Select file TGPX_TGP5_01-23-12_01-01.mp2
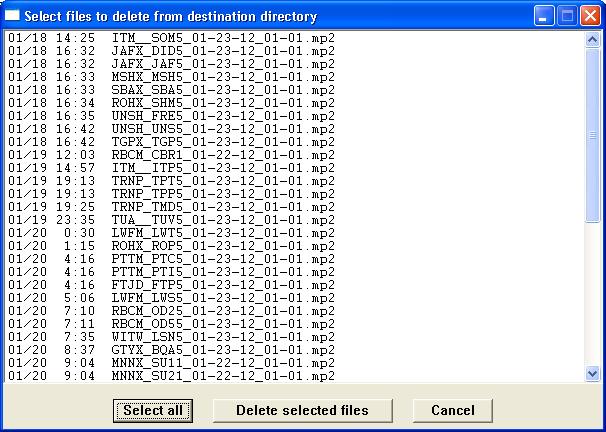 pyautogui.click(x=296, y=142)
